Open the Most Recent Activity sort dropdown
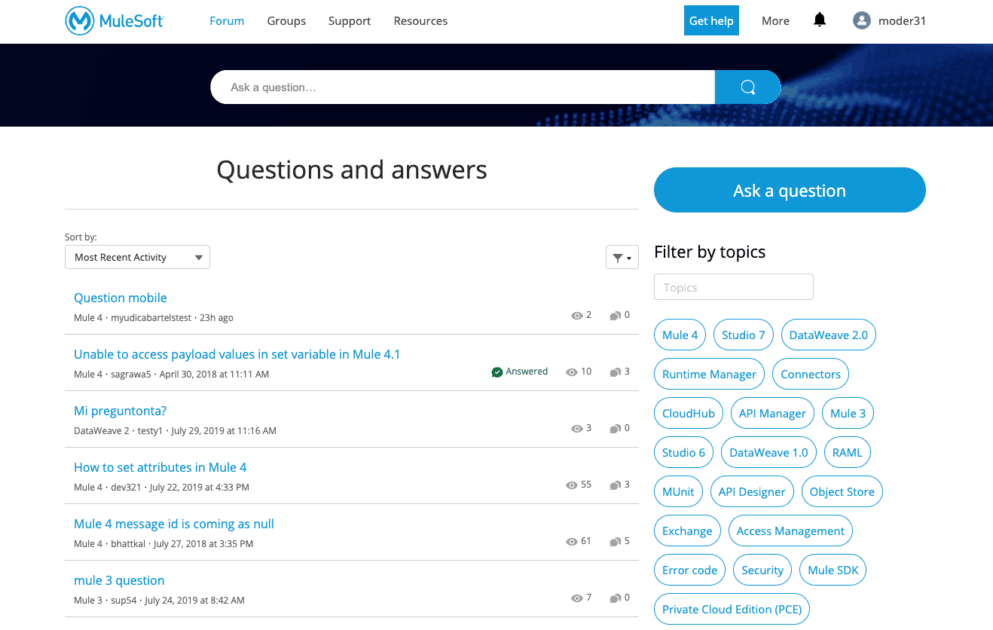993x630 pixels. [136, 257]
